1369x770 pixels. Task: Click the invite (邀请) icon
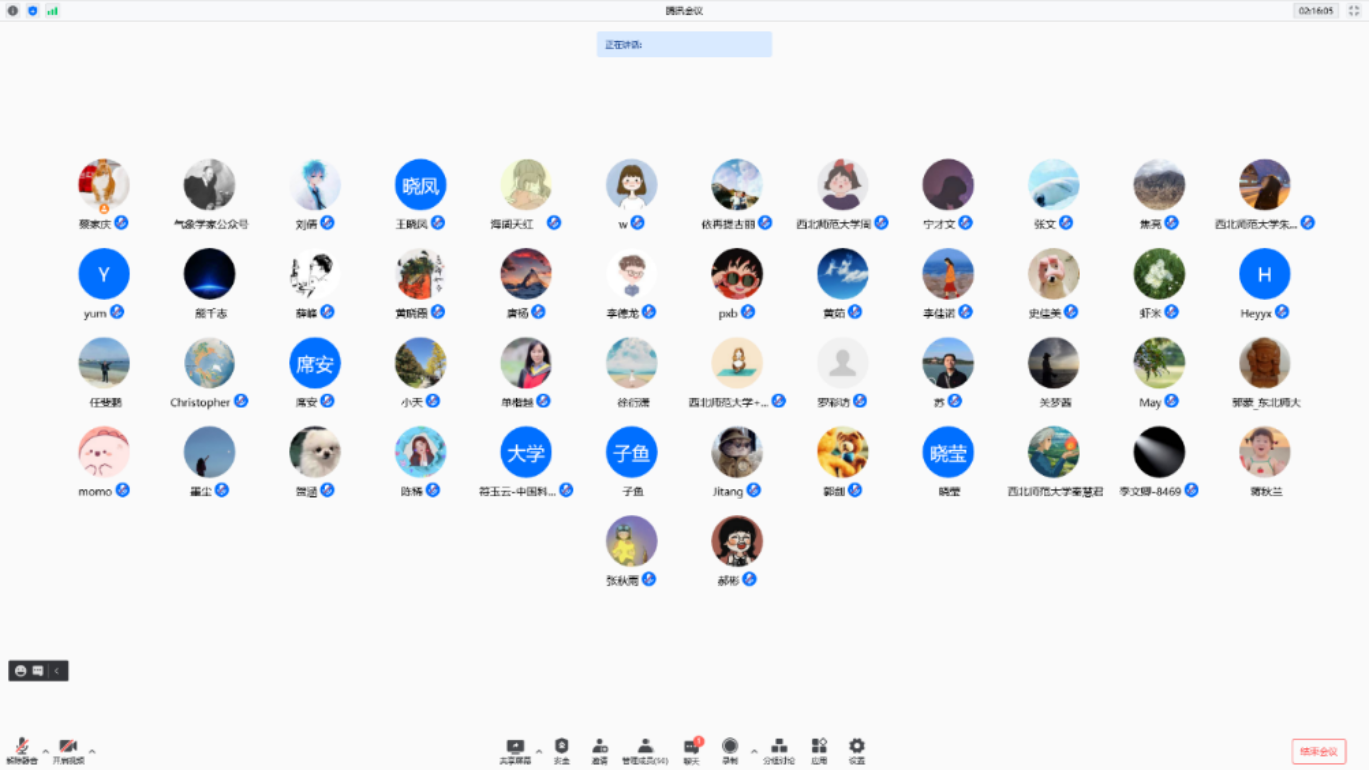599,750
